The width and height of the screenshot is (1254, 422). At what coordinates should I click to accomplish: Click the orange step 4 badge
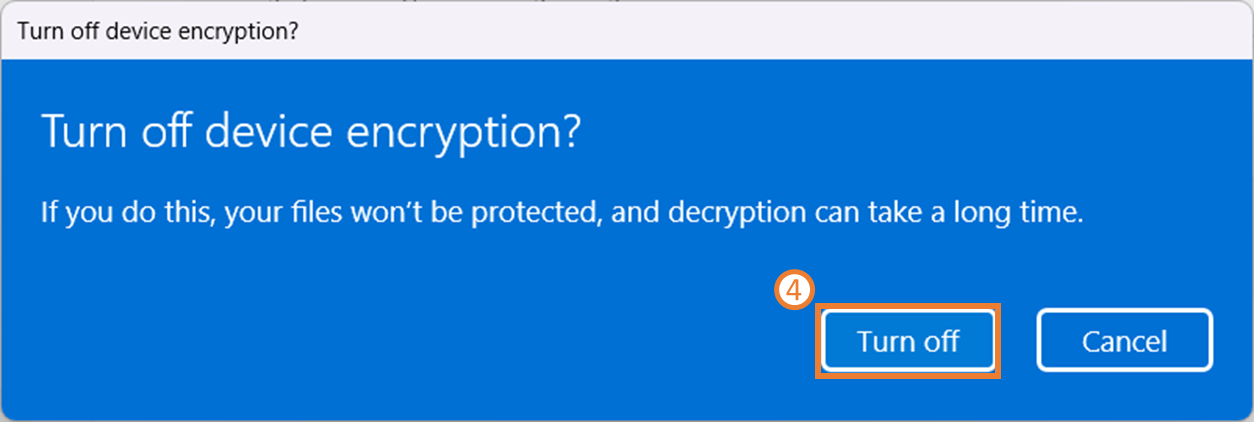point(793,291)
